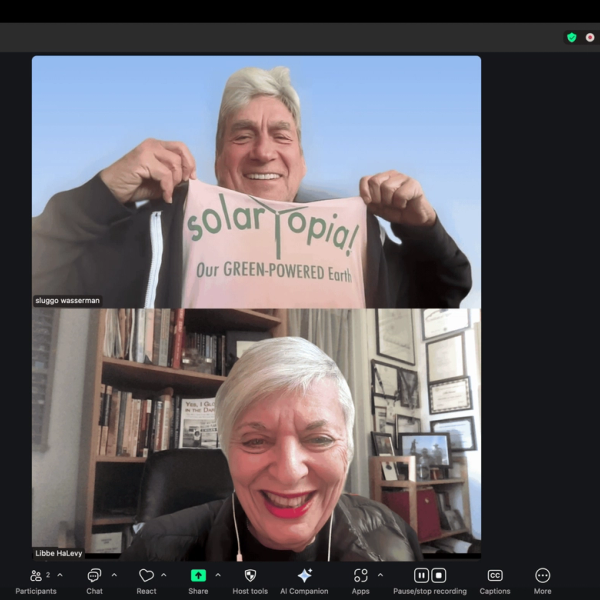Click the Libbe HaLevy name label
This screenshot has width=600, height=600.
[59, 553]
